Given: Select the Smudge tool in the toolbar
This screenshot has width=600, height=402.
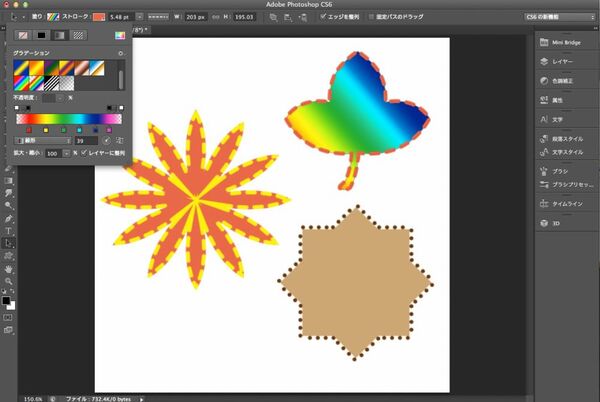Looking at the screenshot, I should (8, 193).
